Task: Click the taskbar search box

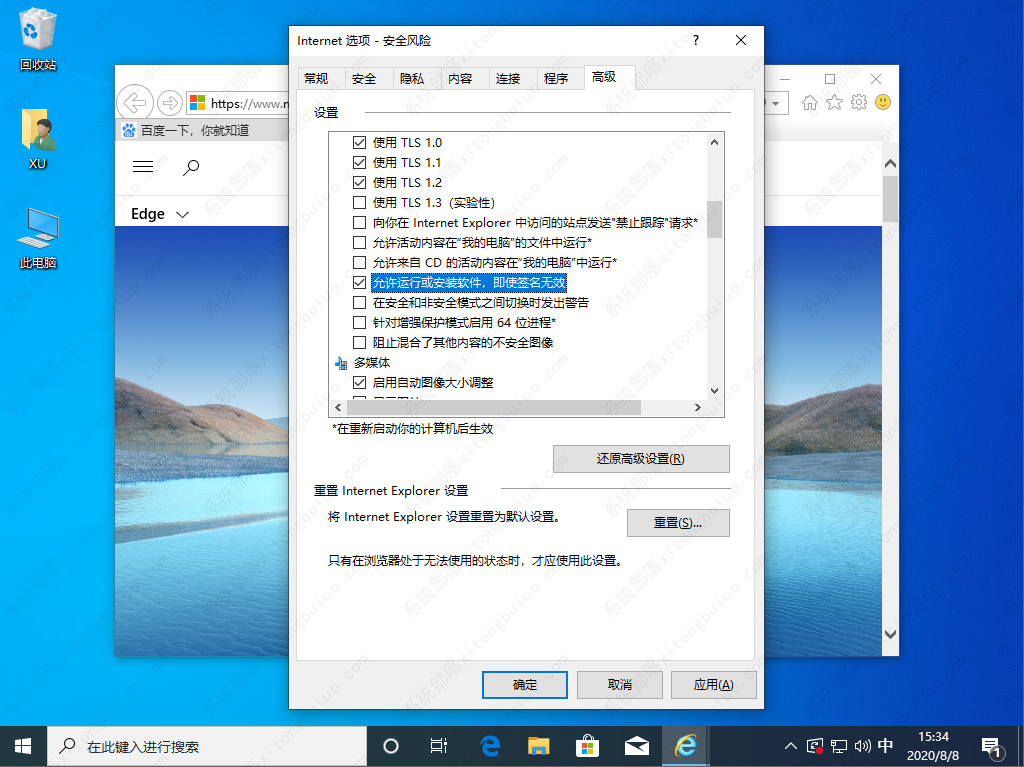Action: point(200,745)
